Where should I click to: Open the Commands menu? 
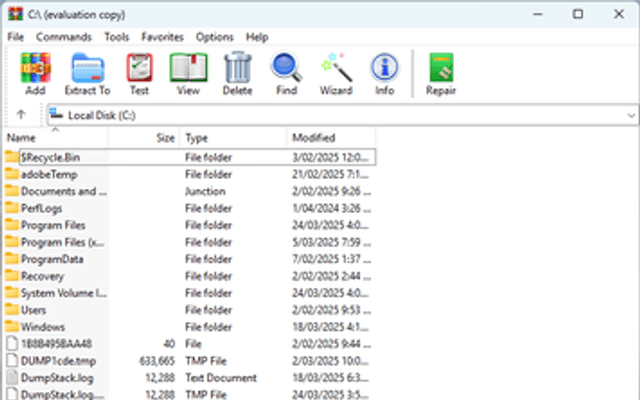[x=64, y=37]
